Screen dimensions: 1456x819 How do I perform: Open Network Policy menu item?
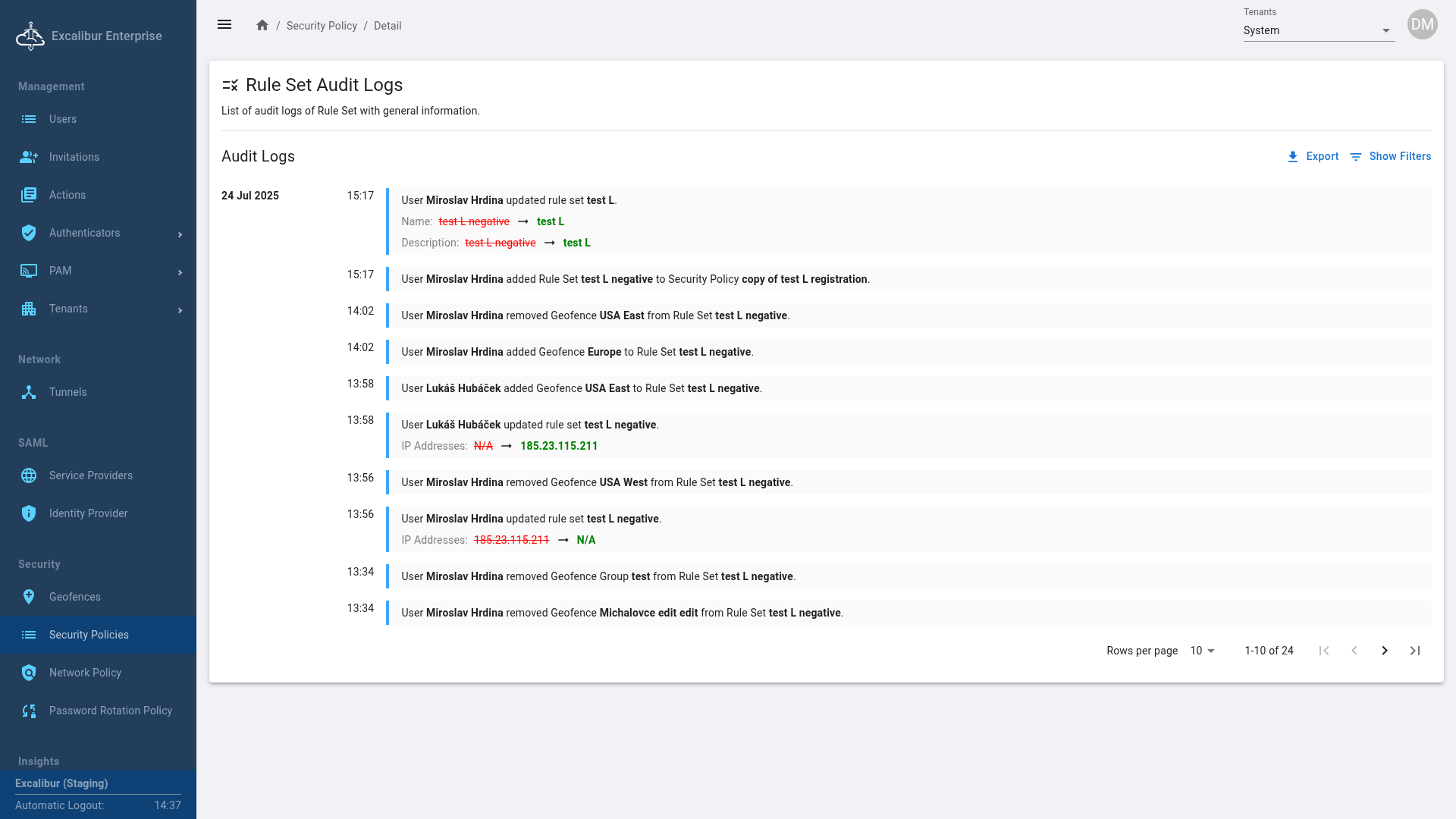pyautogui.click(x=85, y=673)
